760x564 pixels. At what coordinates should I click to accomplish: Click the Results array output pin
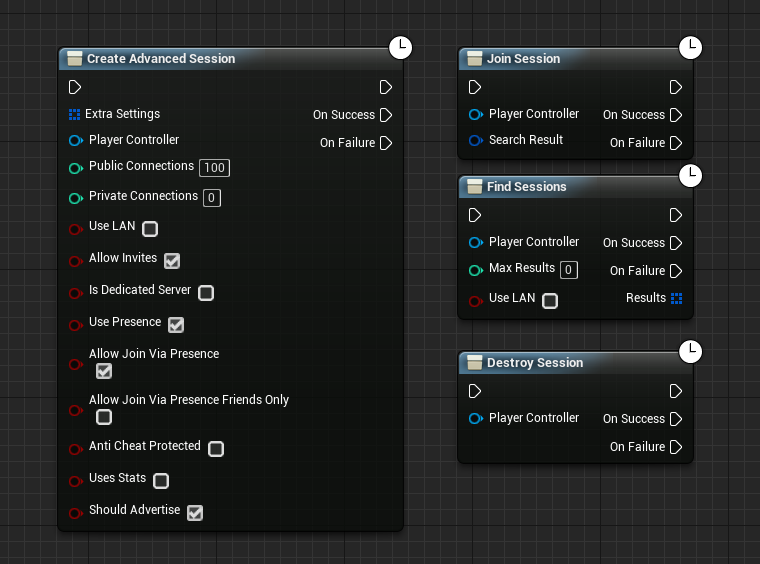click(x=677, y=298)
